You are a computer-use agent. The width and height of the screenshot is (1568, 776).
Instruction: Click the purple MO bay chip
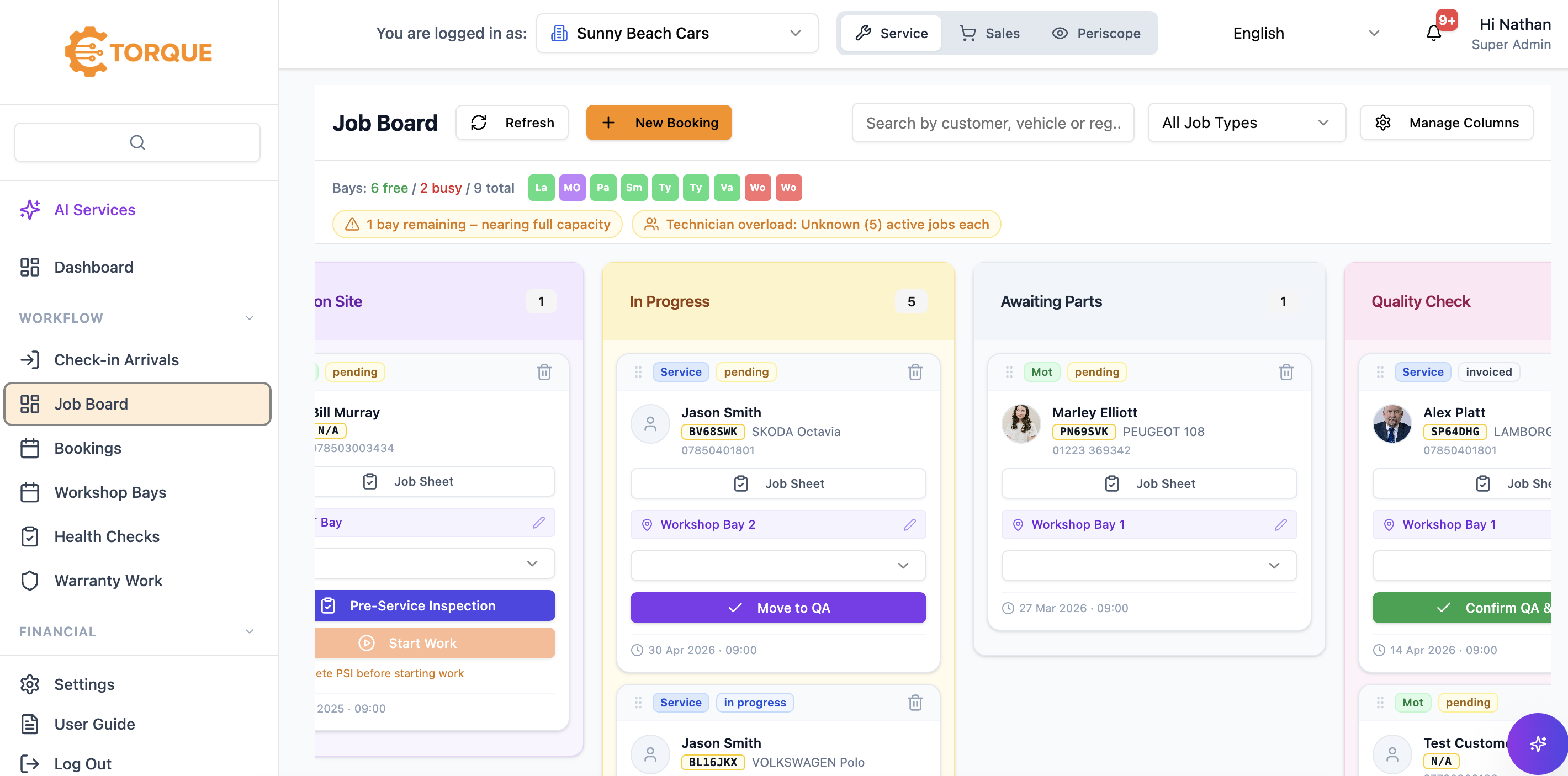click(x=571, y=188)
